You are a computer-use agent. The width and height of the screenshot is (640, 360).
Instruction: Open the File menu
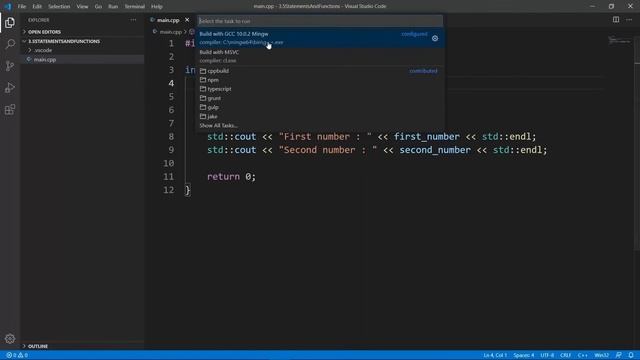(x=22, y=7)
